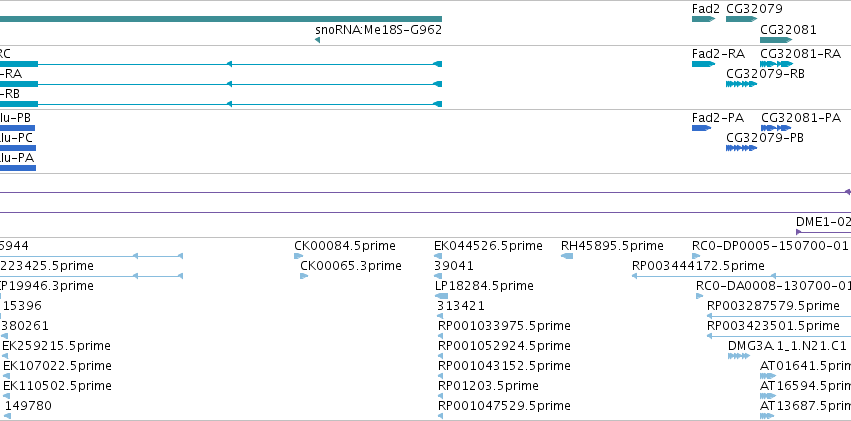Click the DME1-02 purple feature label

823,221
